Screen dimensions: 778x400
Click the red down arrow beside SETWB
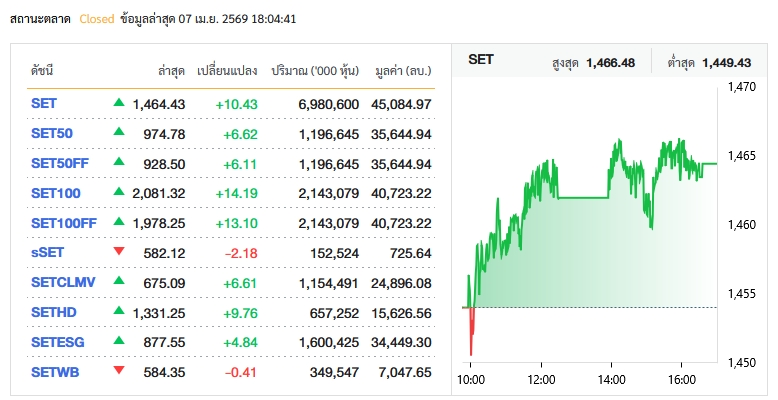120,371
